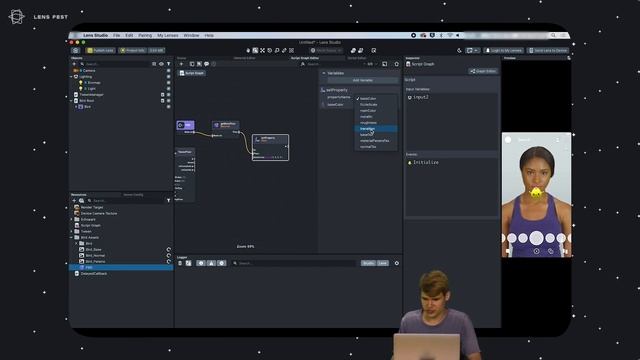Choose the scale arrows tool icon
The image size is (640, 360).
262,51
